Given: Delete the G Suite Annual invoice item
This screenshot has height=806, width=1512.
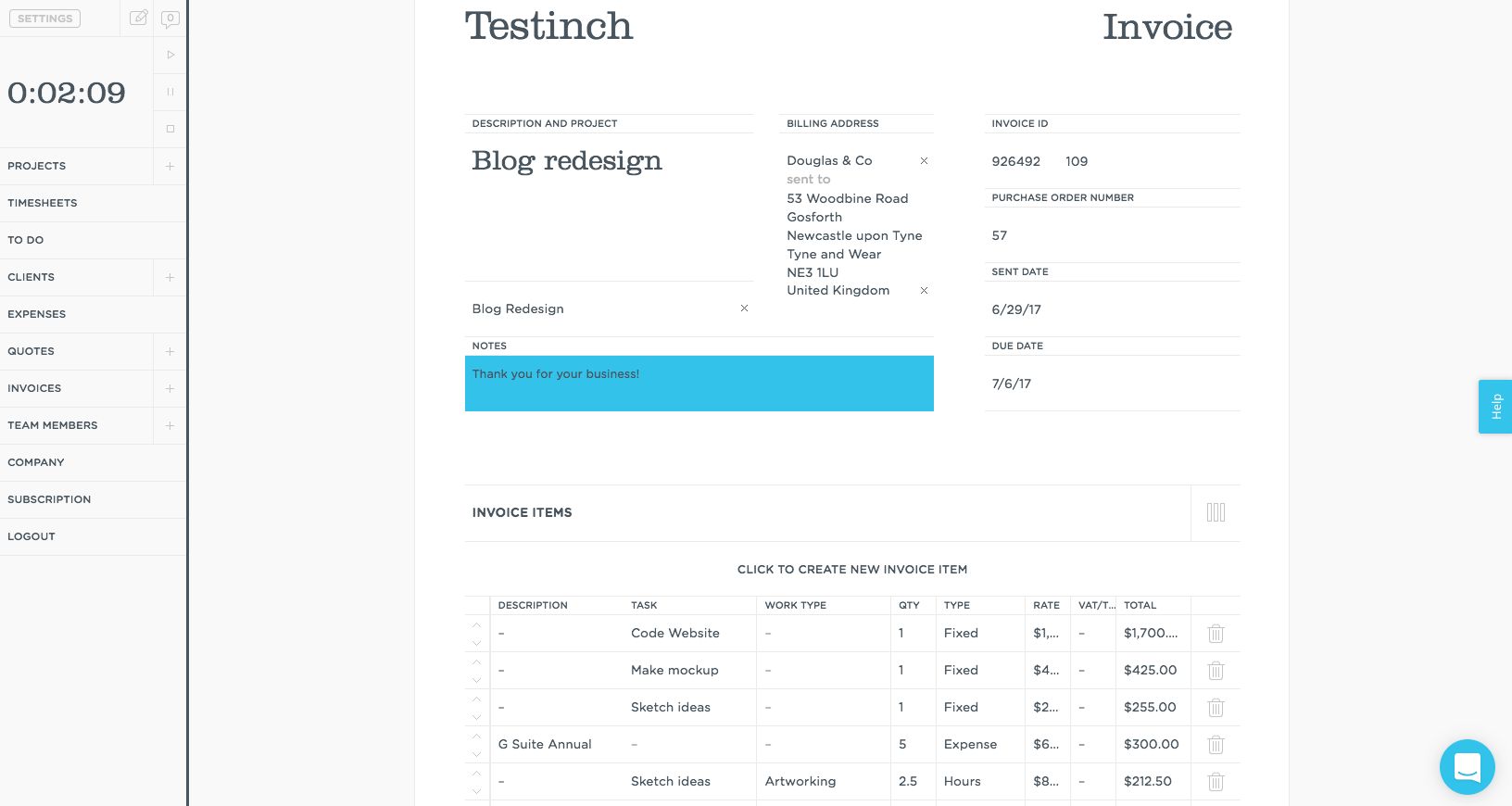Looking at the screenshot, I should coord(1216,745).
